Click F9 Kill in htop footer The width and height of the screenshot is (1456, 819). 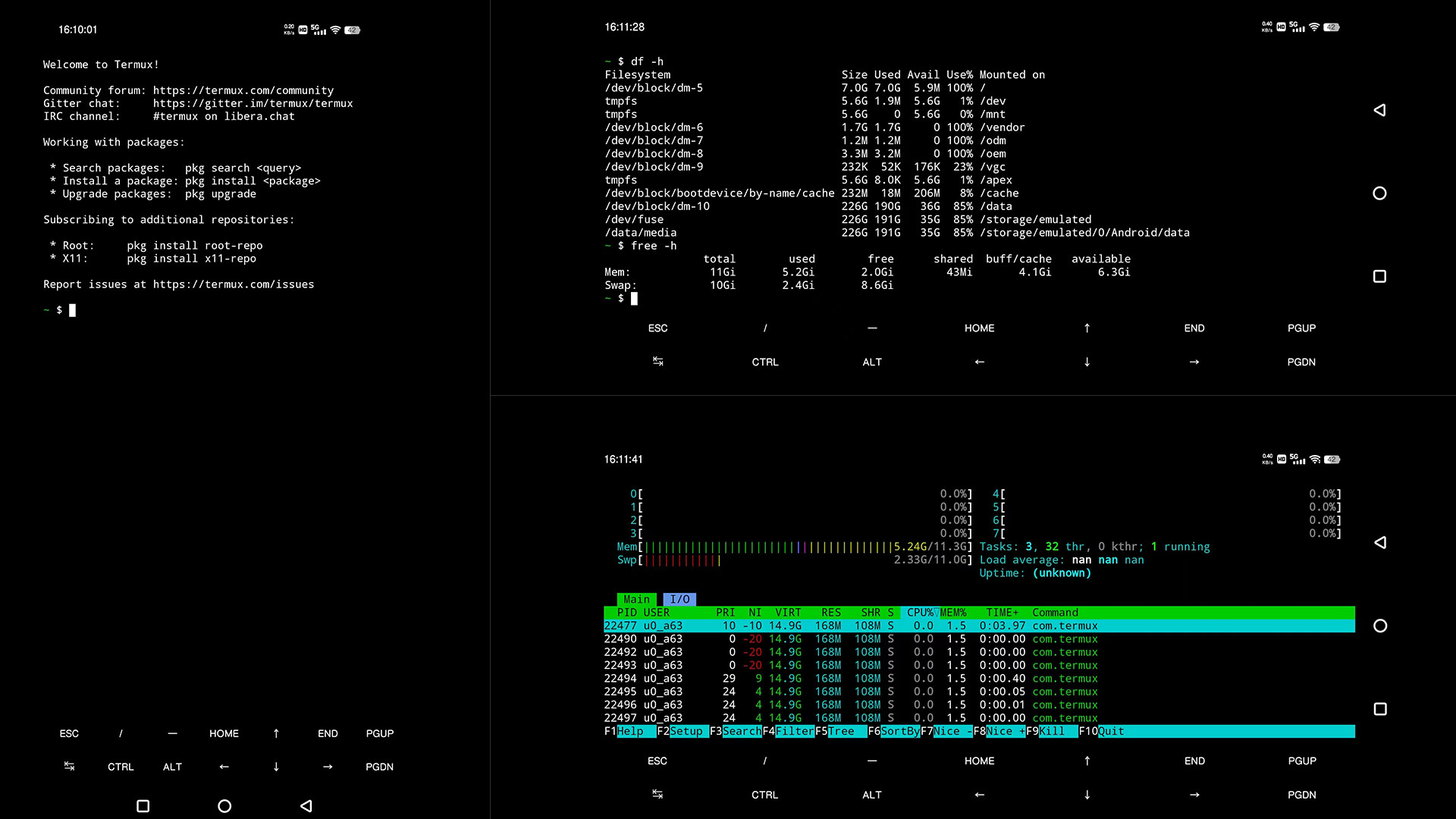[x=1052, y=731]
